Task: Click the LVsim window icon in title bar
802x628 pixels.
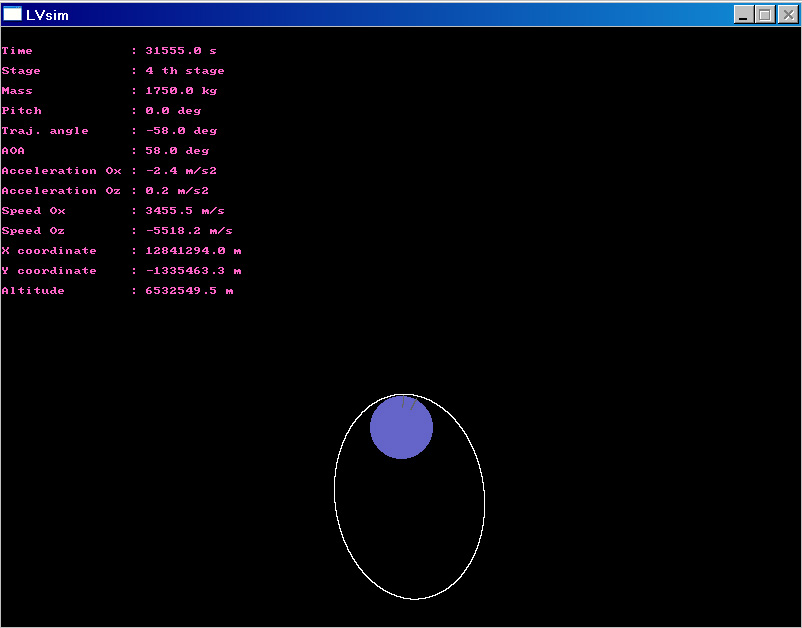Action: point(12,14)
